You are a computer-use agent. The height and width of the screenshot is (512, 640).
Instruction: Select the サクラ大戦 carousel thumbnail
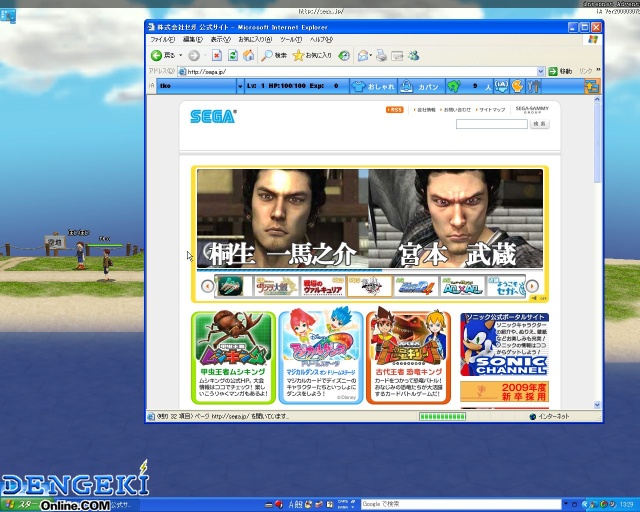tap(276, 286)
